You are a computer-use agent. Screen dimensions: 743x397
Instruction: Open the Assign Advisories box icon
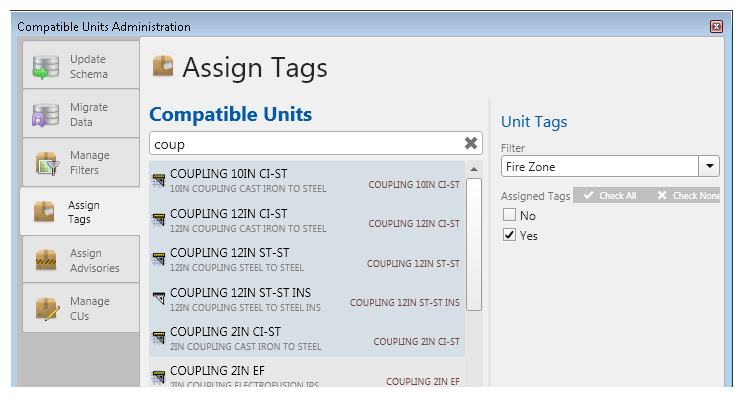click(x=46, y=260)
